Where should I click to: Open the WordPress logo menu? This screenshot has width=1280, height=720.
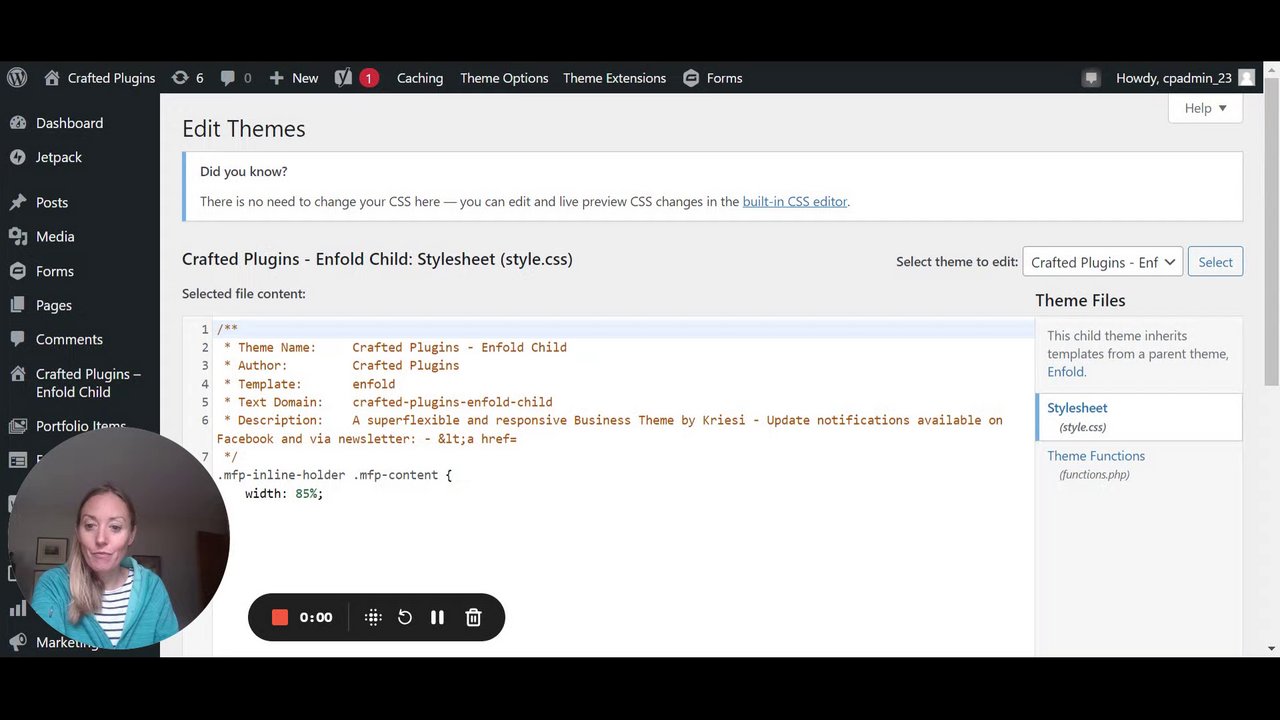click(x=17, y=78)
